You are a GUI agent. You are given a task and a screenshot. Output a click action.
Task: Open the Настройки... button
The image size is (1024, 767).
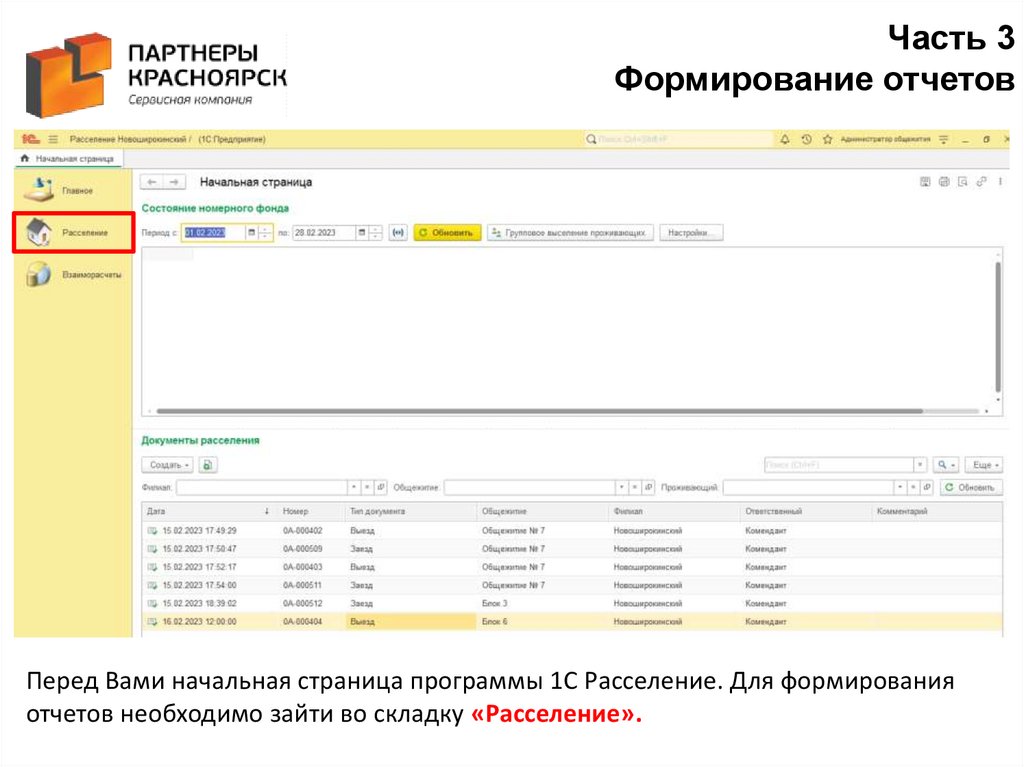tap(691, 233)
